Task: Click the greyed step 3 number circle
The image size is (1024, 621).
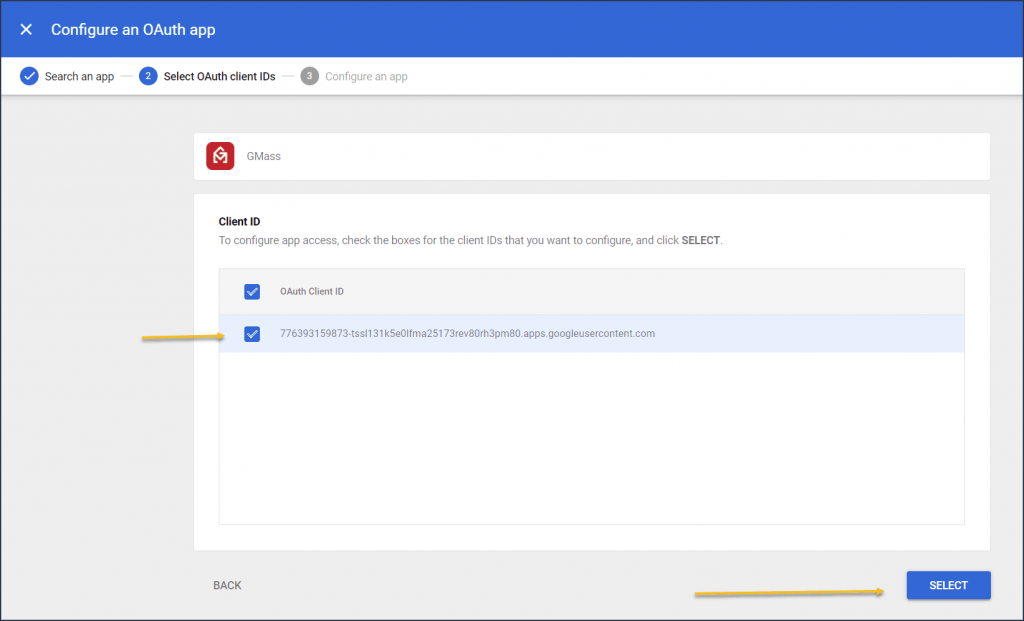Action: [x=310, y=76]
